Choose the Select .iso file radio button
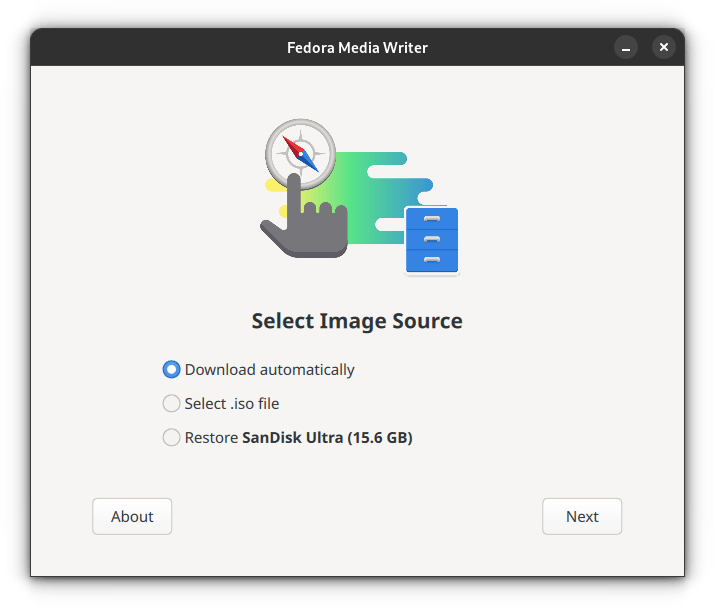 point(171,404)
